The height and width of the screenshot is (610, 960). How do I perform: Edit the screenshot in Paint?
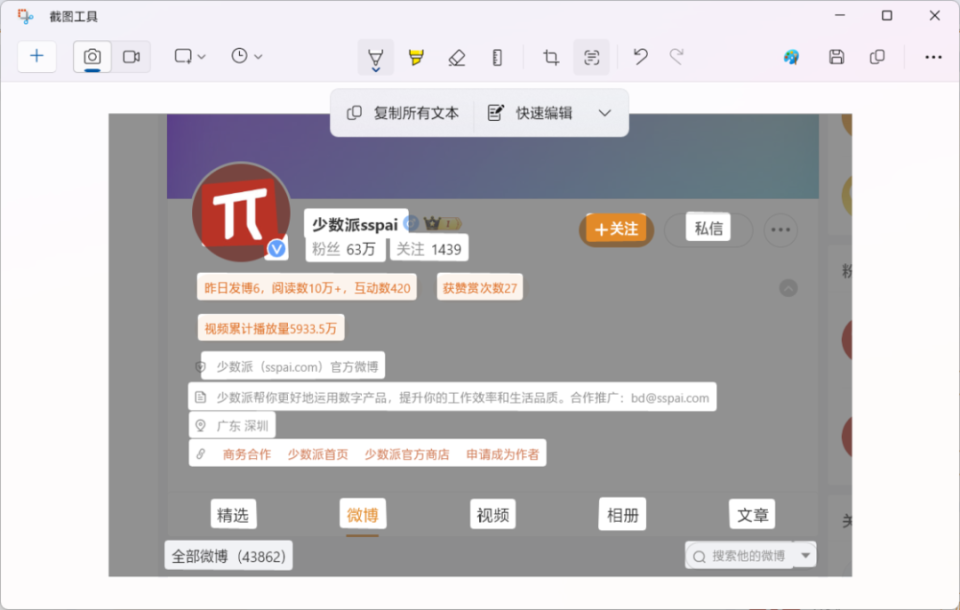(790, 57)
